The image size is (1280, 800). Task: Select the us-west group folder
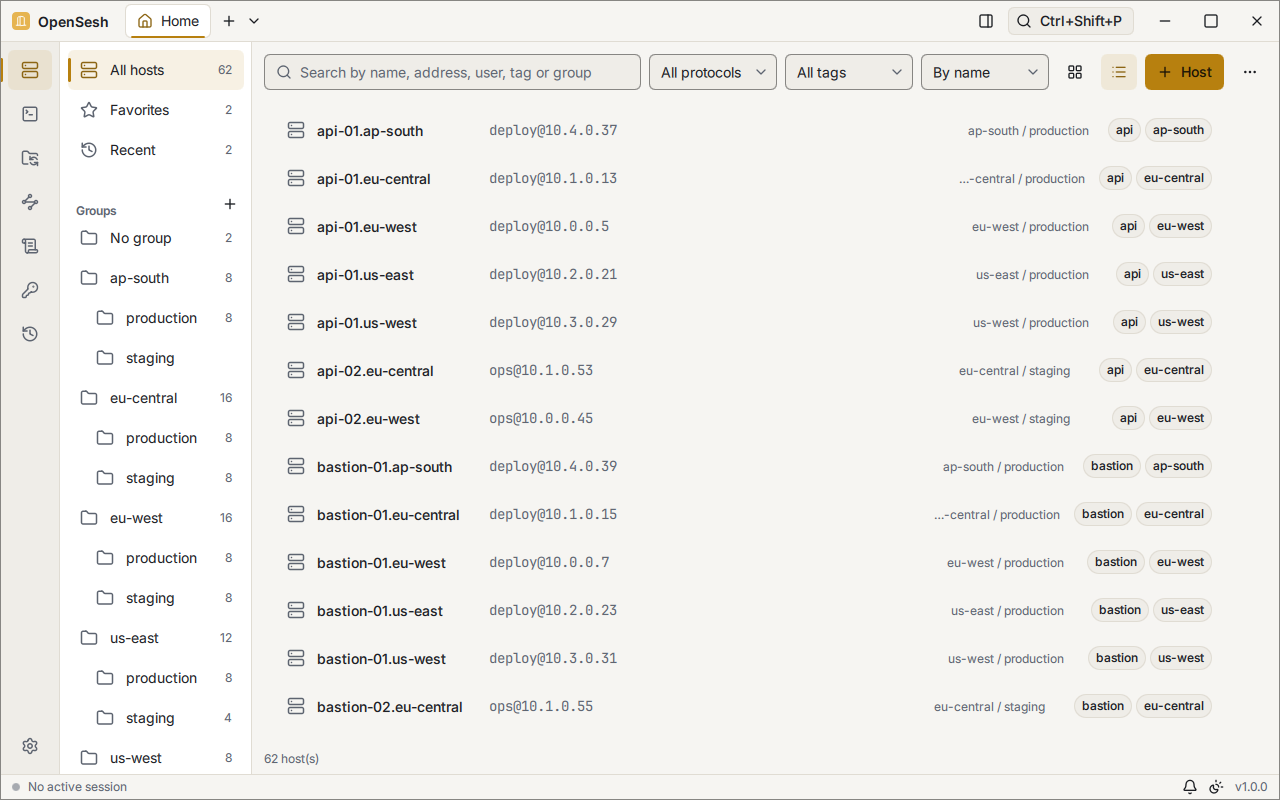(x=156, y=758)
